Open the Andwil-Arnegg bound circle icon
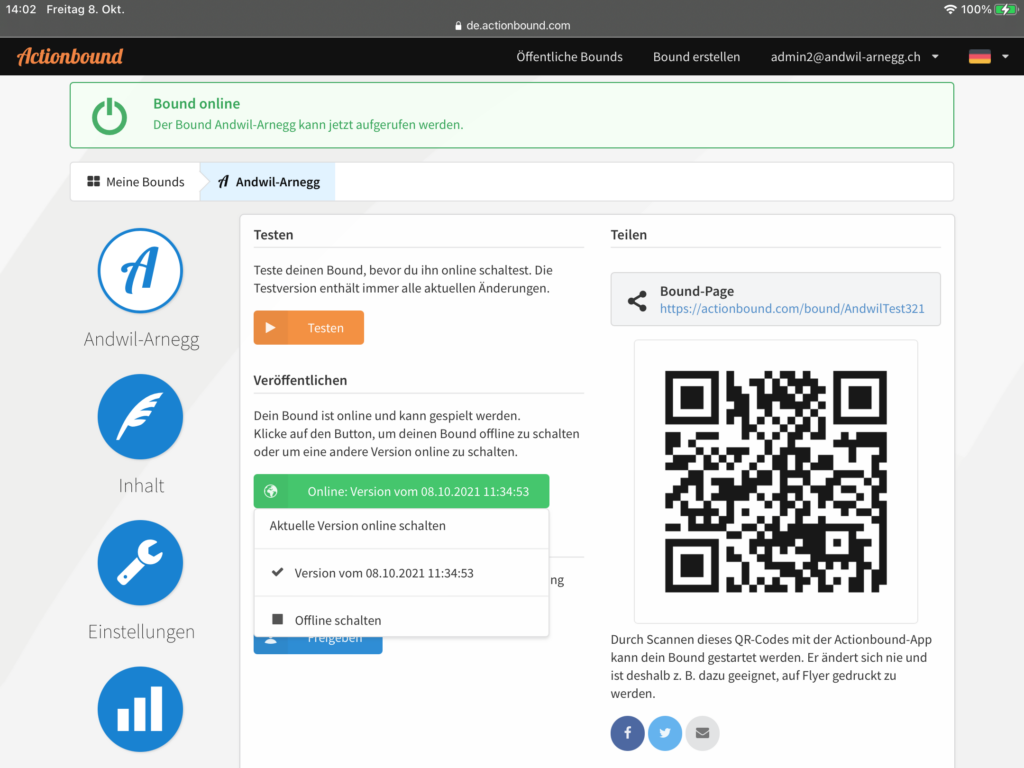This screenshot has height=768, width=1024. pos(140,271)
